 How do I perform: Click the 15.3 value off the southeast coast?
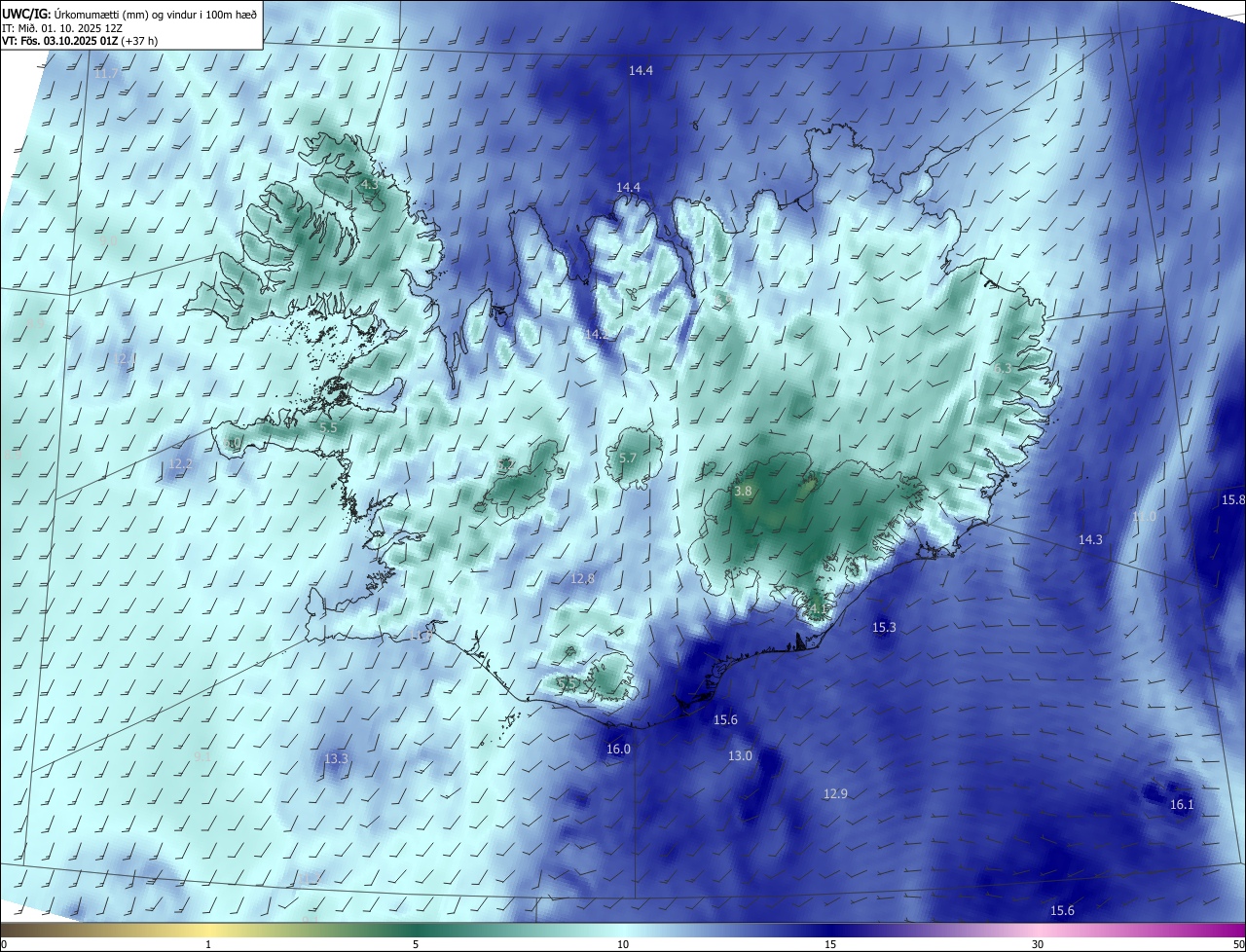[x=884, y=628]
